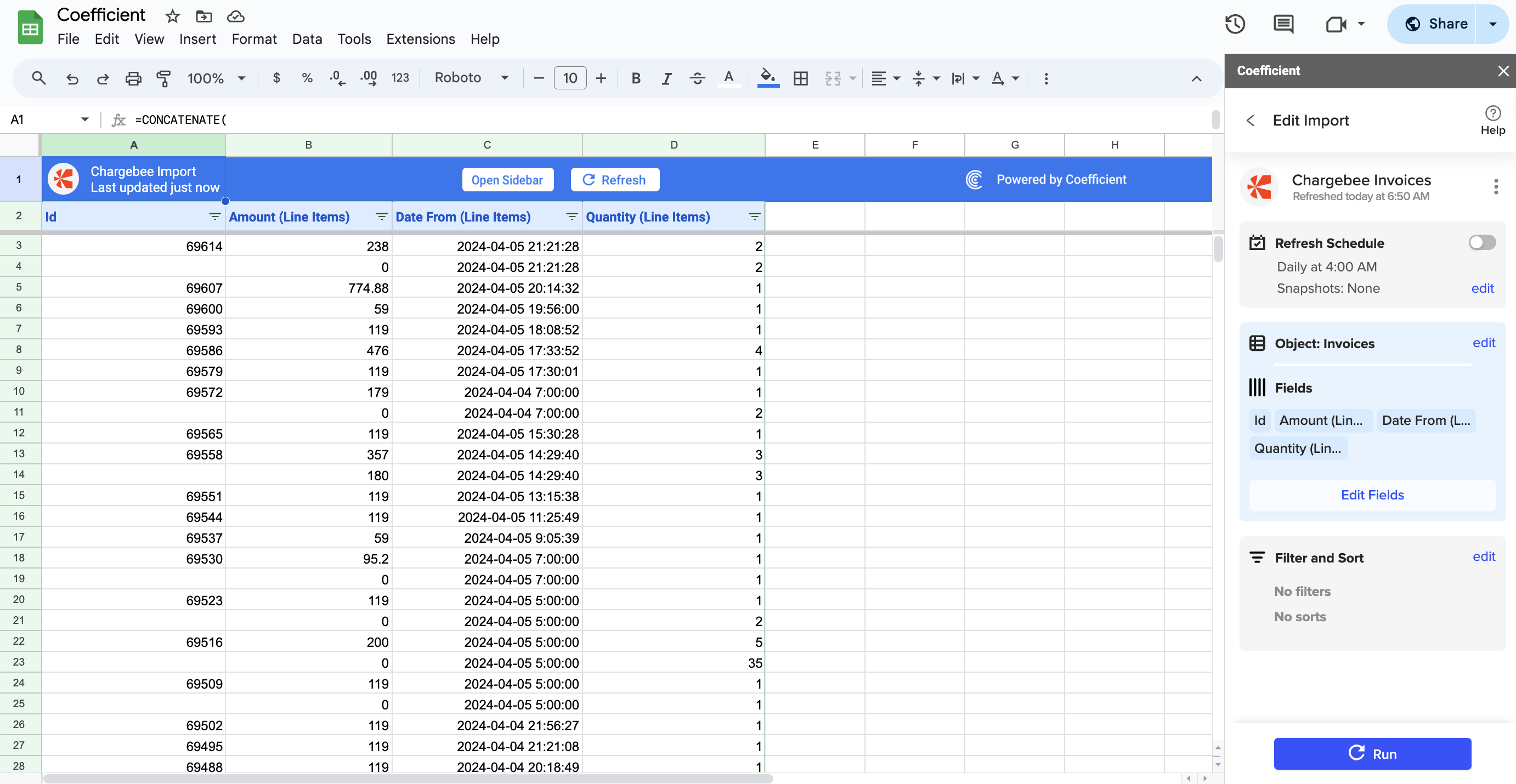Close the Coefficient sidebar
This screenshot has width=1516, height=784.
1503,71
